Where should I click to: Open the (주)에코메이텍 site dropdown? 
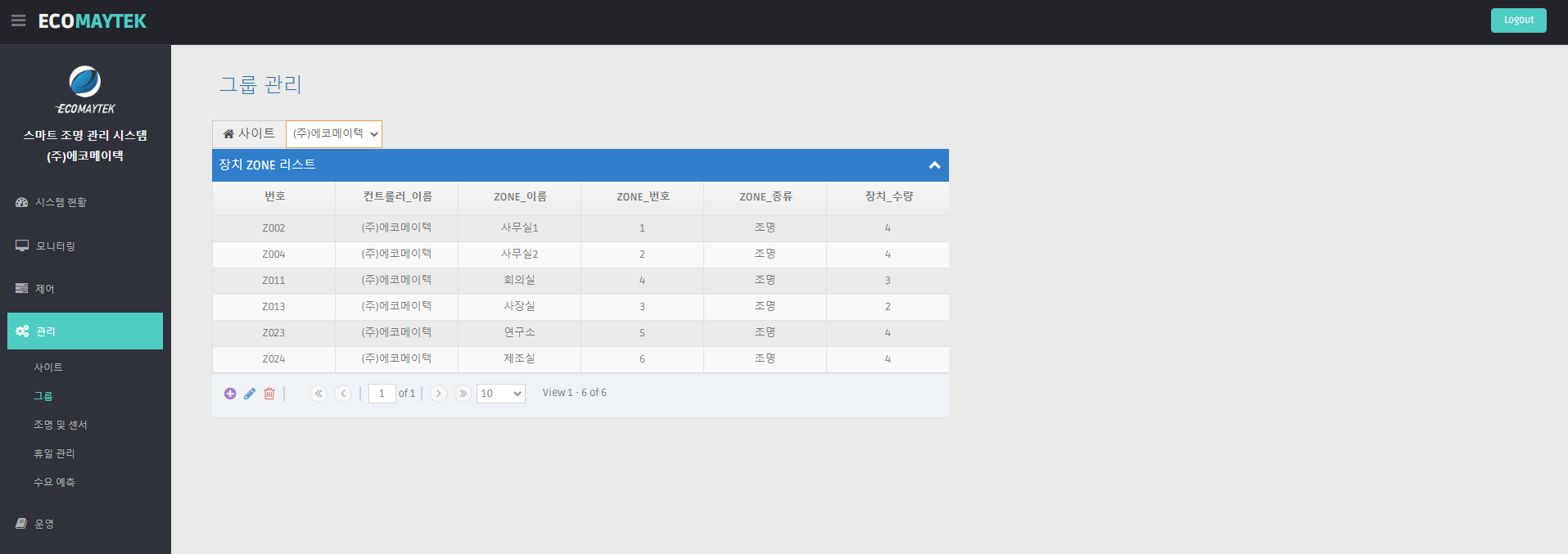pos(334,133)
